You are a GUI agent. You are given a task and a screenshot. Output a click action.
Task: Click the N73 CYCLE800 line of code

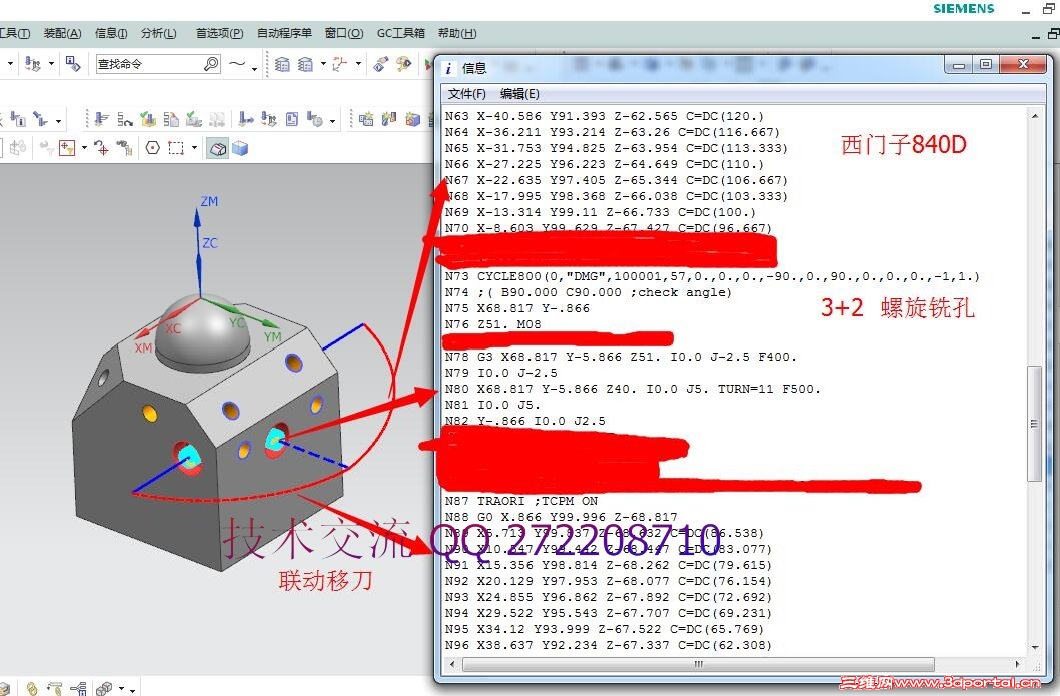coord(712,276)
